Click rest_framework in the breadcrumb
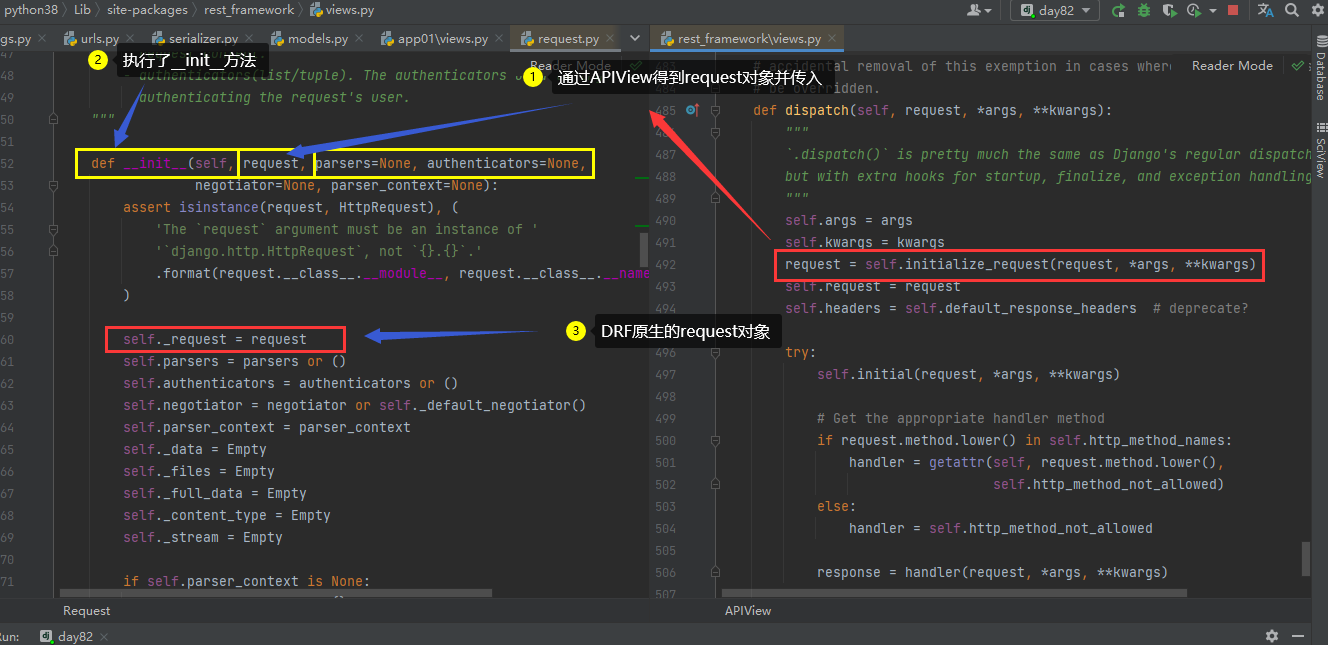This screenshot has height=645, width=1328. [x=249, y=10]
